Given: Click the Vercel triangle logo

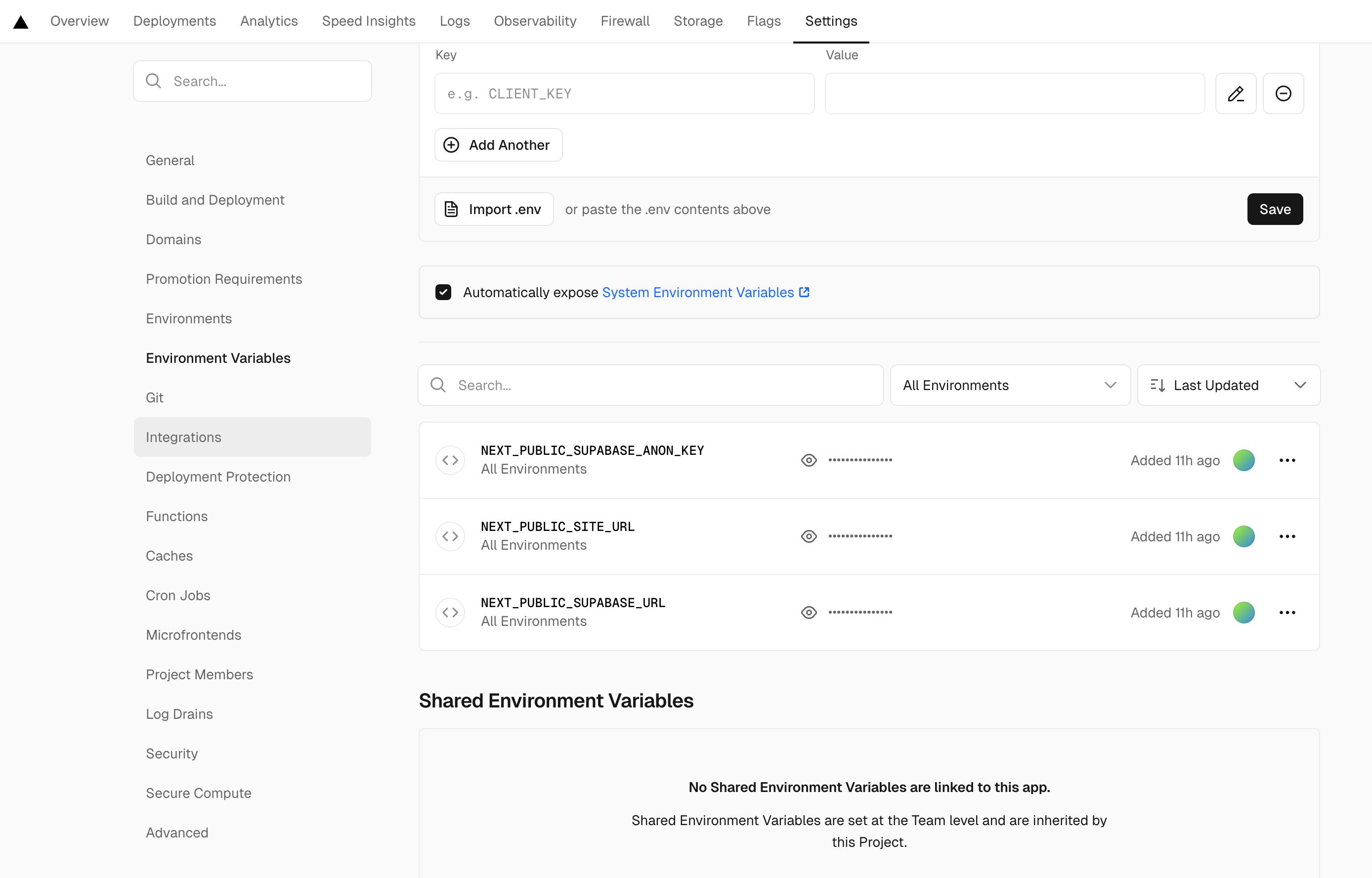Looking at the screenshot, I should tap(21, 22).
